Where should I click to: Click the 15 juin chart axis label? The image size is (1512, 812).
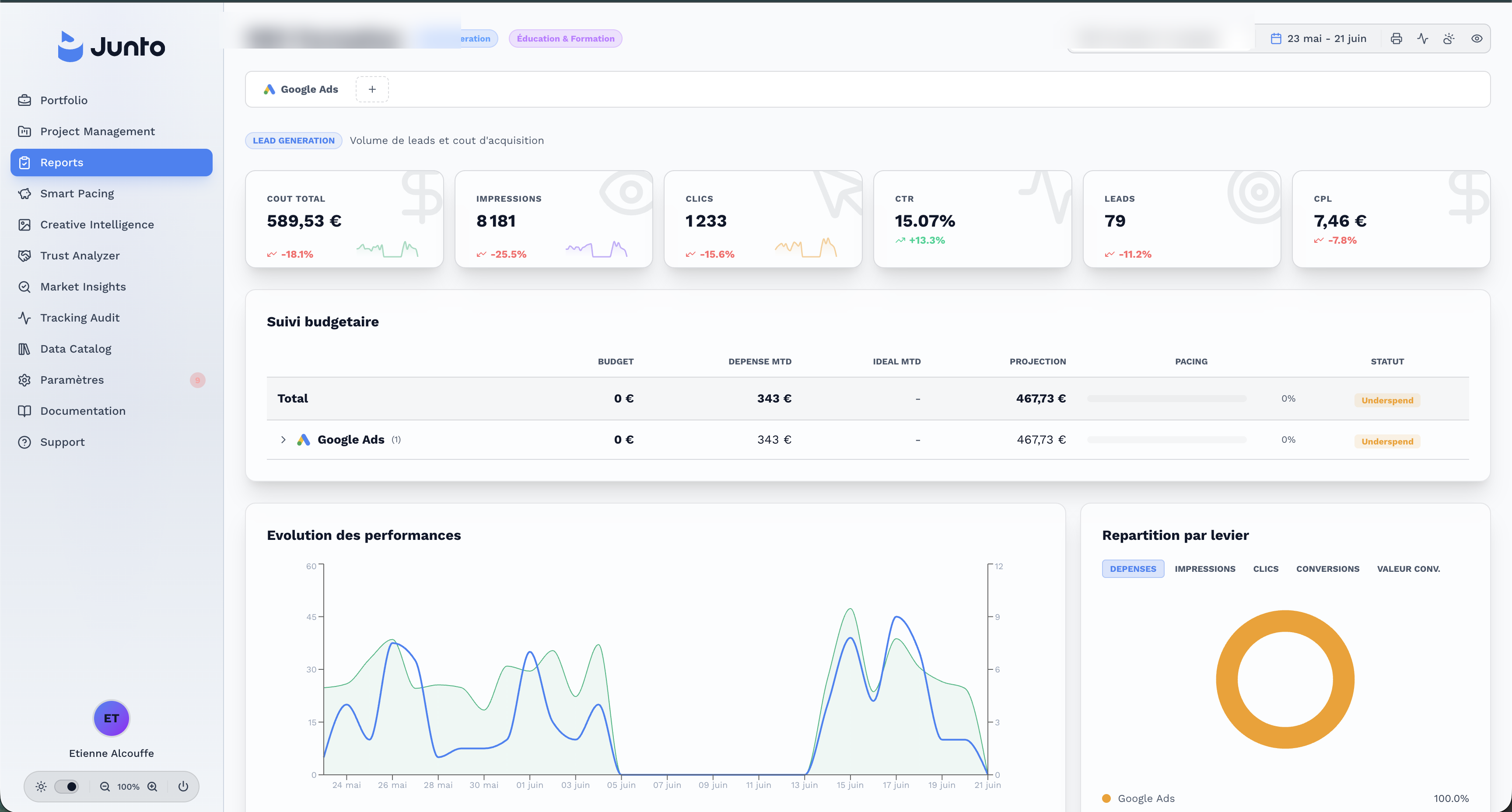click(x=850, y=785)
